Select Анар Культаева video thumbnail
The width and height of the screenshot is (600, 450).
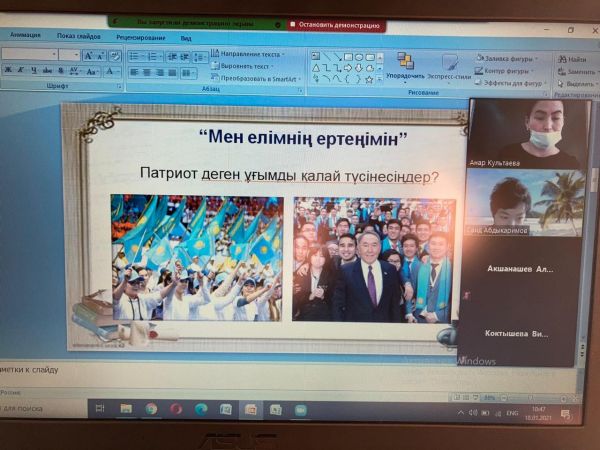524,132
